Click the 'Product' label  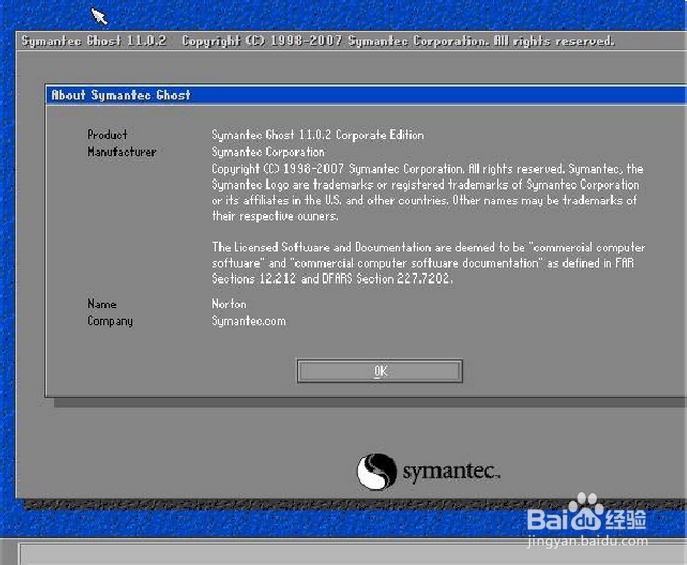(x=107, y=134)
